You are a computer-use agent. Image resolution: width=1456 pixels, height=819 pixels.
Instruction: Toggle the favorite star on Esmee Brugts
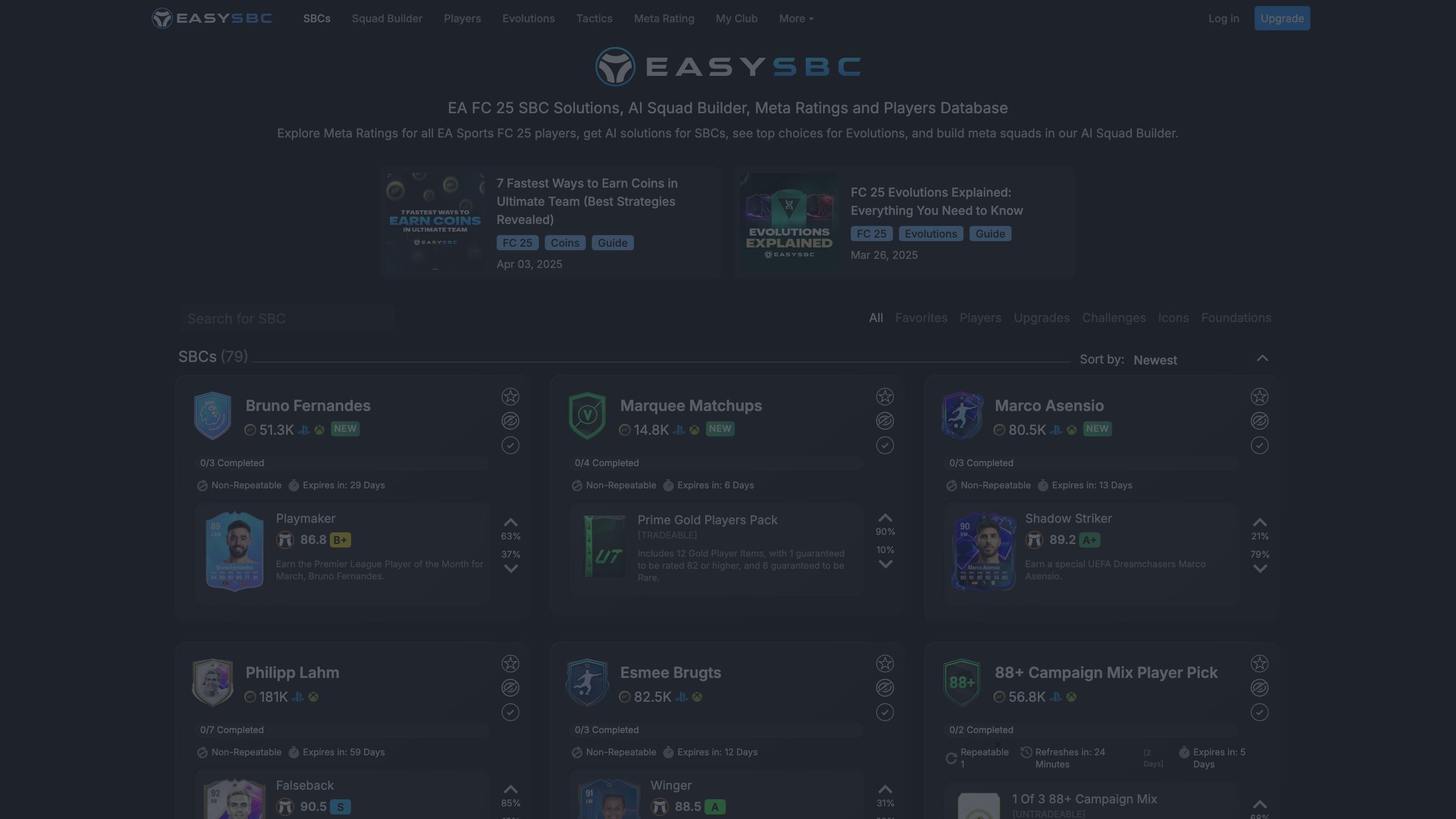[885, 664]
